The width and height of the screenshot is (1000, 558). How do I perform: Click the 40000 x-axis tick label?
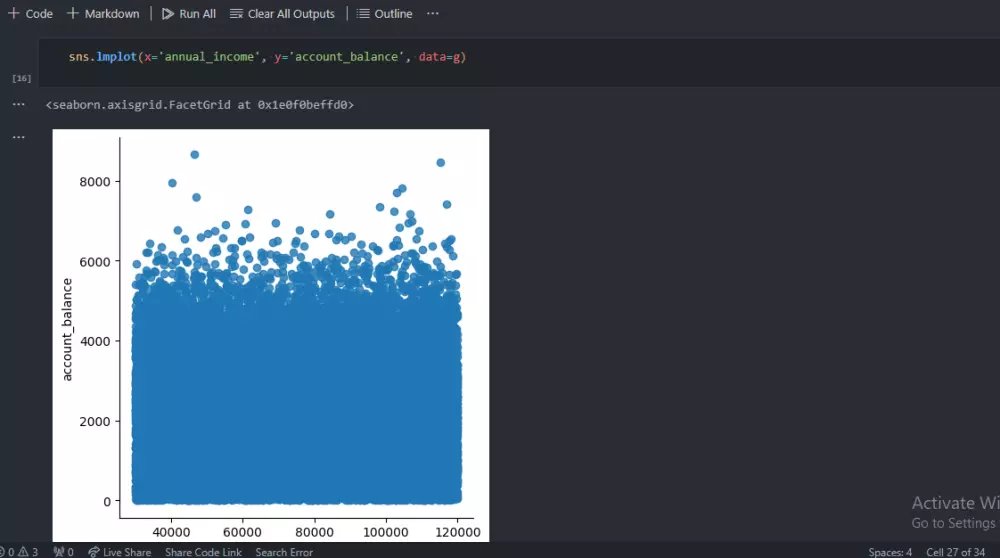pos(171,532)
